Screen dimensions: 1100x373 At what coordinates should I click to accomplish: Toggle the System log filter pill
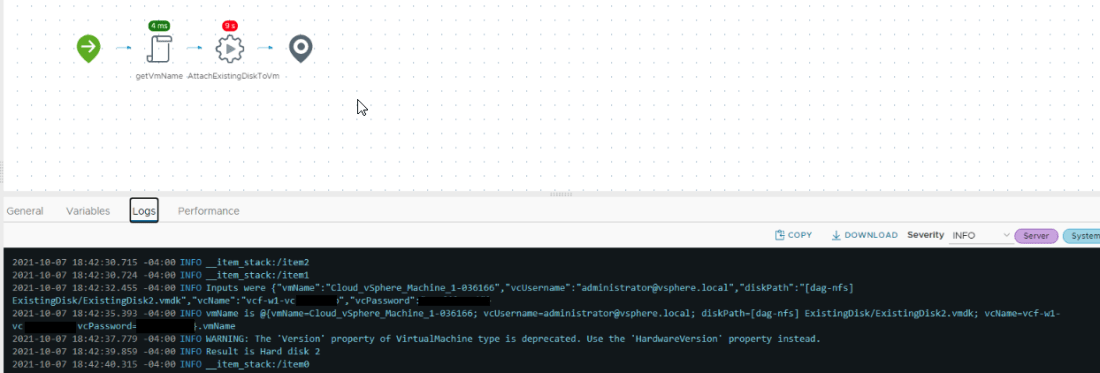[1082, 236]
